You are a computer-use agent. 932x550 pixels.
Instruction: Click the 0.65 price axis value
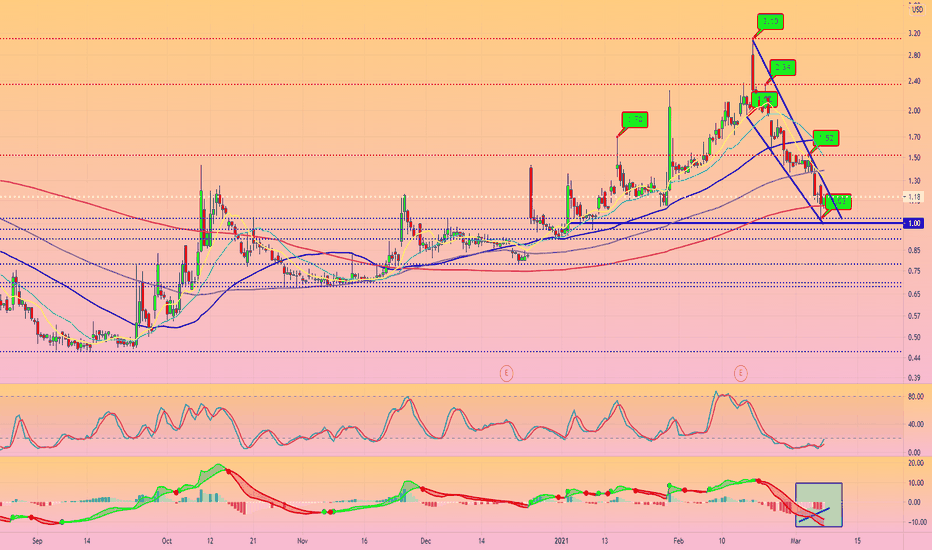coord(914,294)
